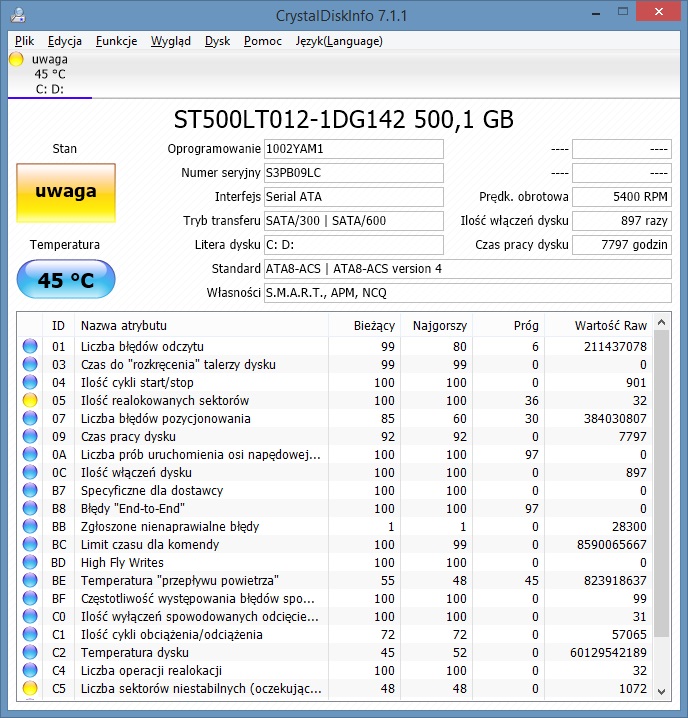Click raw value 1072 in C5 row
Screen dimensions: 688x718
[x=633, y=688]
